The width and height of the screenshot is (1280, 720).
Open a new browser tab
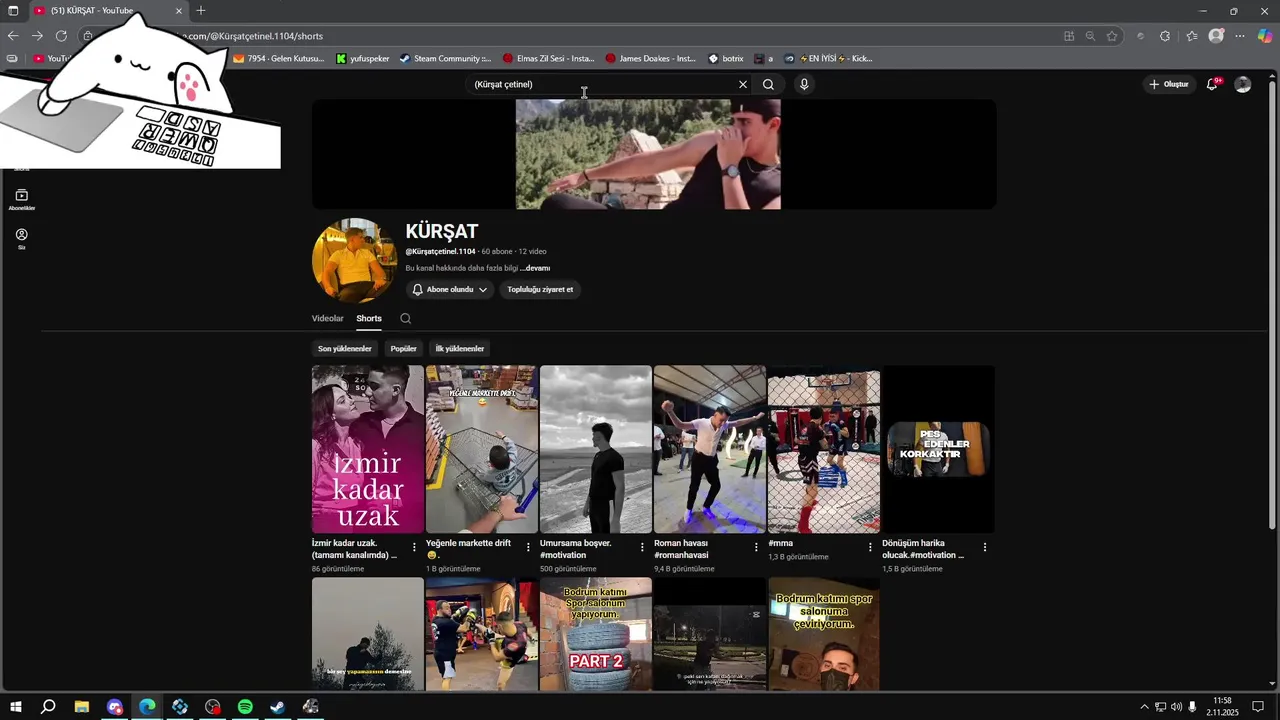point(200,10)
